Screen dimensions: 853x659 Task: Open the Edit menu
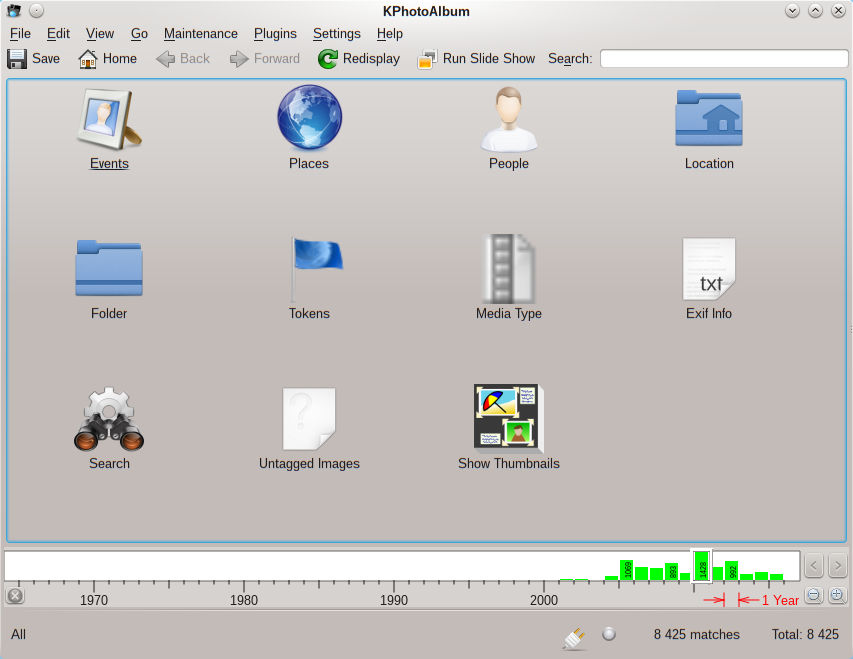coord(58,34)
